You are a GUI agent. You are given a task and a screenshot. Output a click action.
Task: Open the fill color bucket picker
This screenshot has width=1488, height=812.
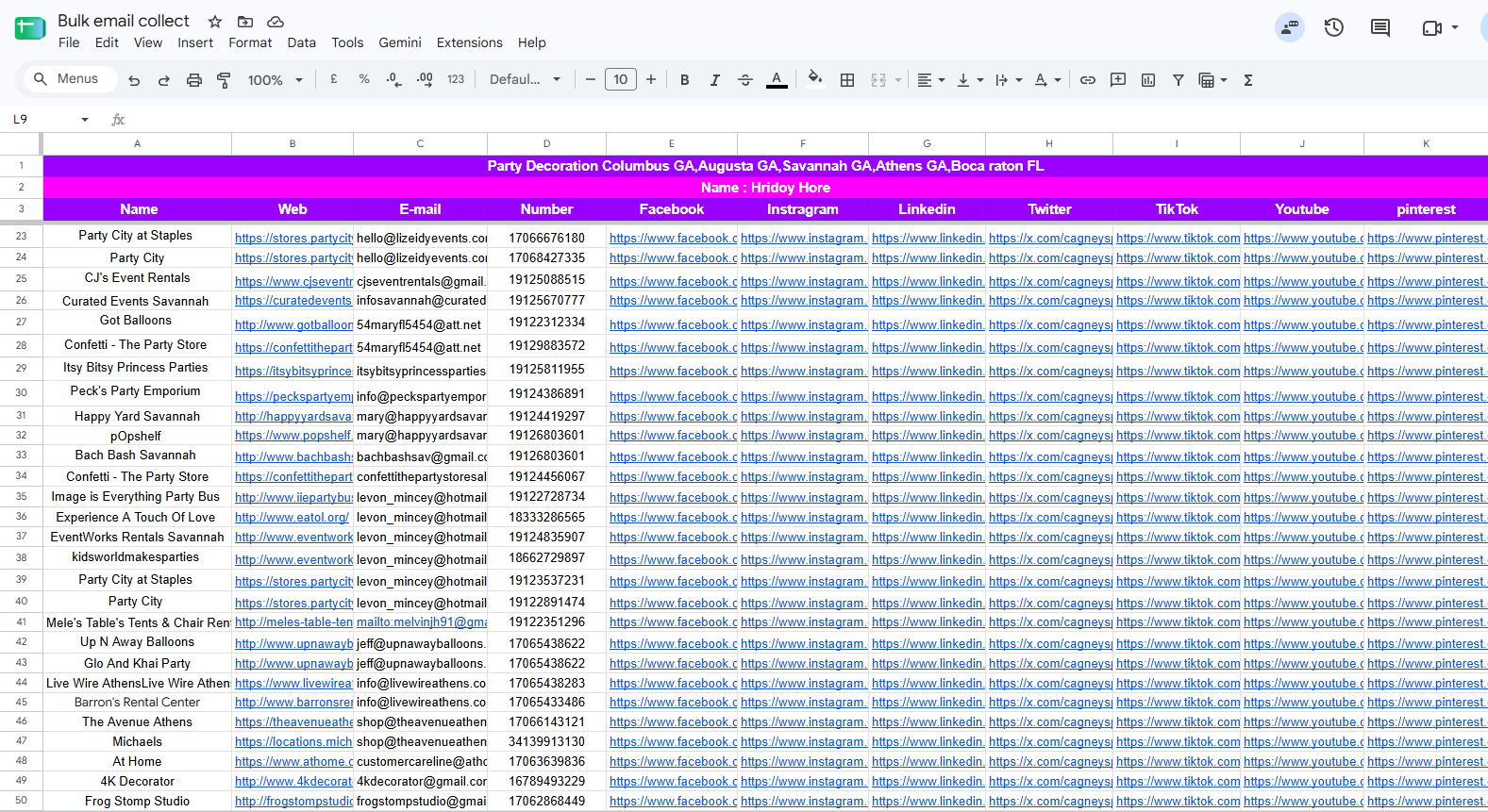(815, 79)
